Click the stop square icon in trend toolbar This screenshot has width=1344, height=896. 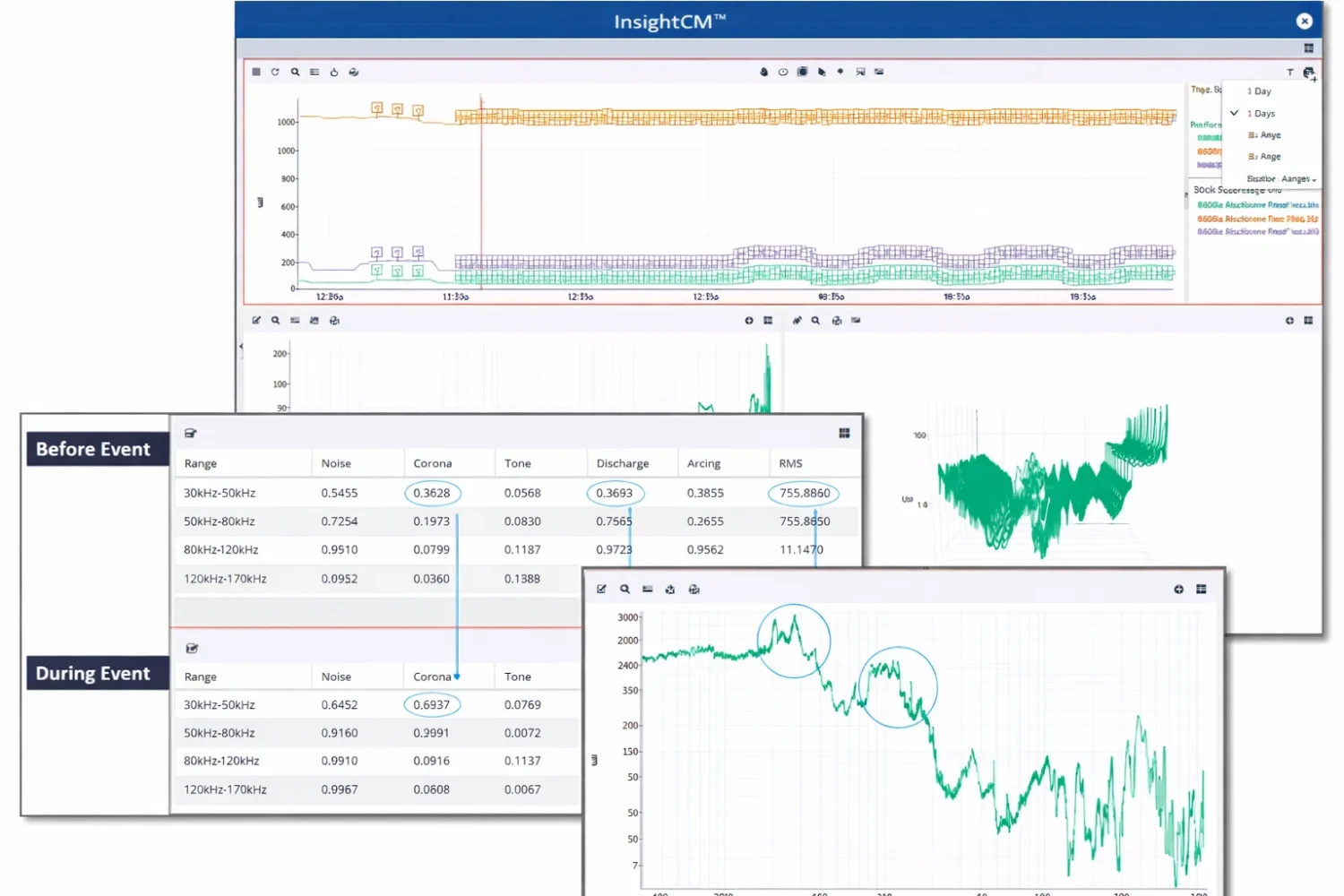pyautogui.click(x=256, y=72)
